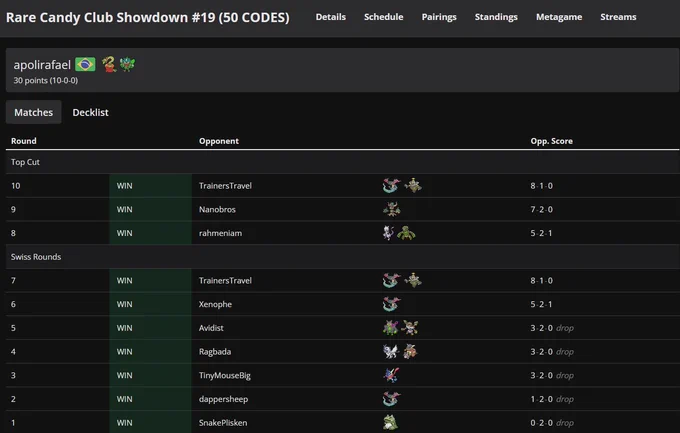The image size is (680, 433).
Task: Click the 1-2-0 drop score for dappersheep
Action: [x=552, y=399]
